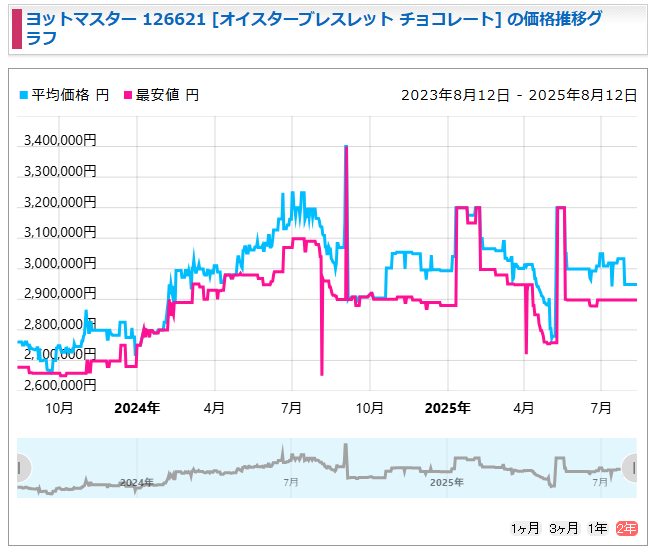Image resolution: width=658 pixels, height=552 pixels.
Task: Click the date range text 2023年8月12日 - 2025年8月12日
Action: [519, 95]
